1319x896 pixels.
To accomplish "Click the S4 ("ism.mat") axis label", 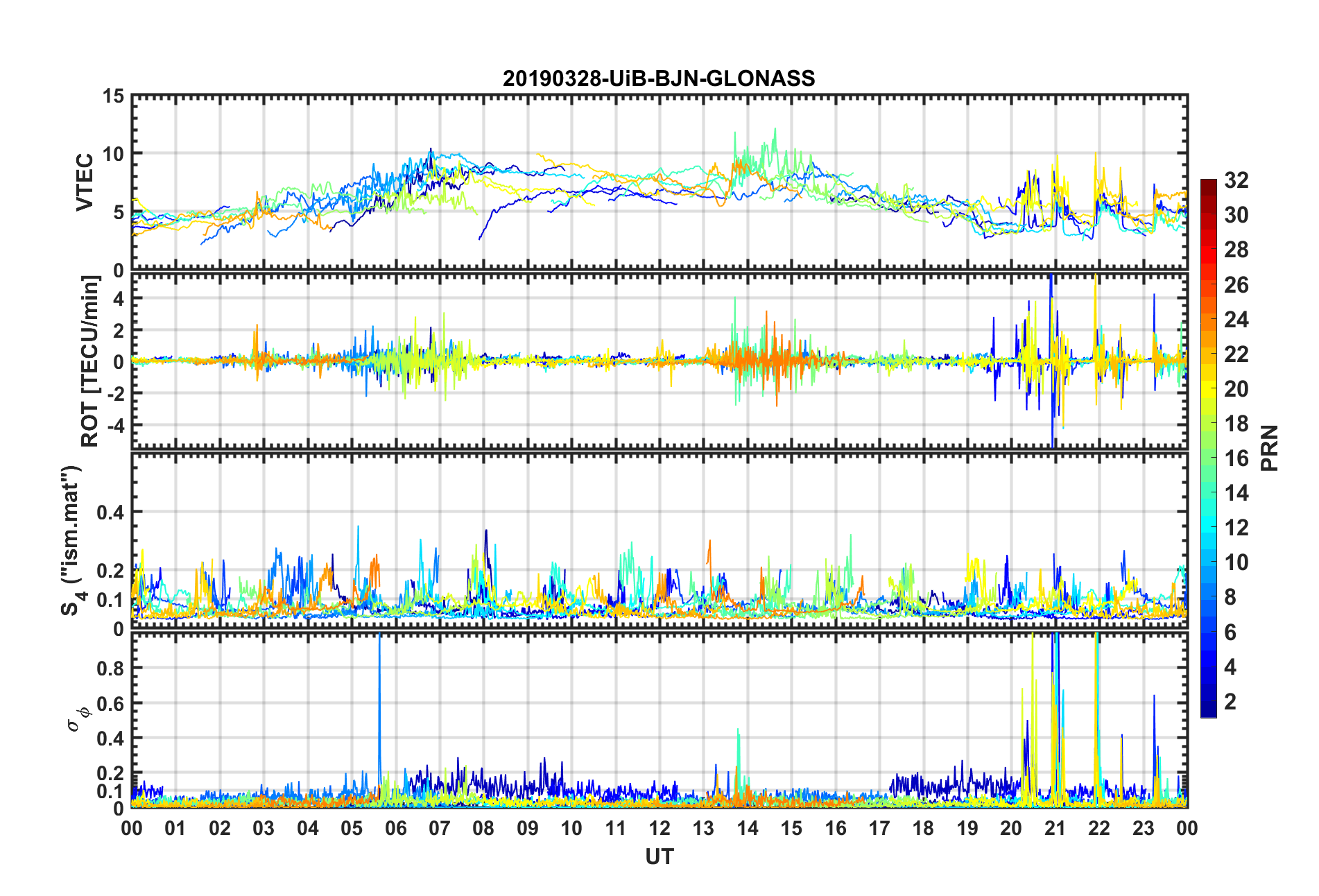I will (x=71, y=541).
